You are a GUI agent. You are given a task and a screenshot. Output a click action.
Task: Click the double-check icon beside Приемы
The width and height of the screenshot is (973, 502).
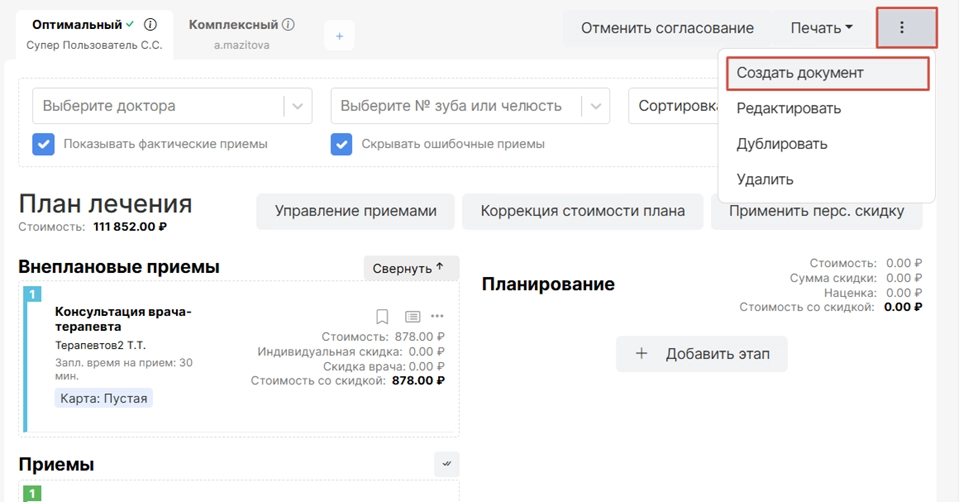pyautogui.click(x=446, y=463)
